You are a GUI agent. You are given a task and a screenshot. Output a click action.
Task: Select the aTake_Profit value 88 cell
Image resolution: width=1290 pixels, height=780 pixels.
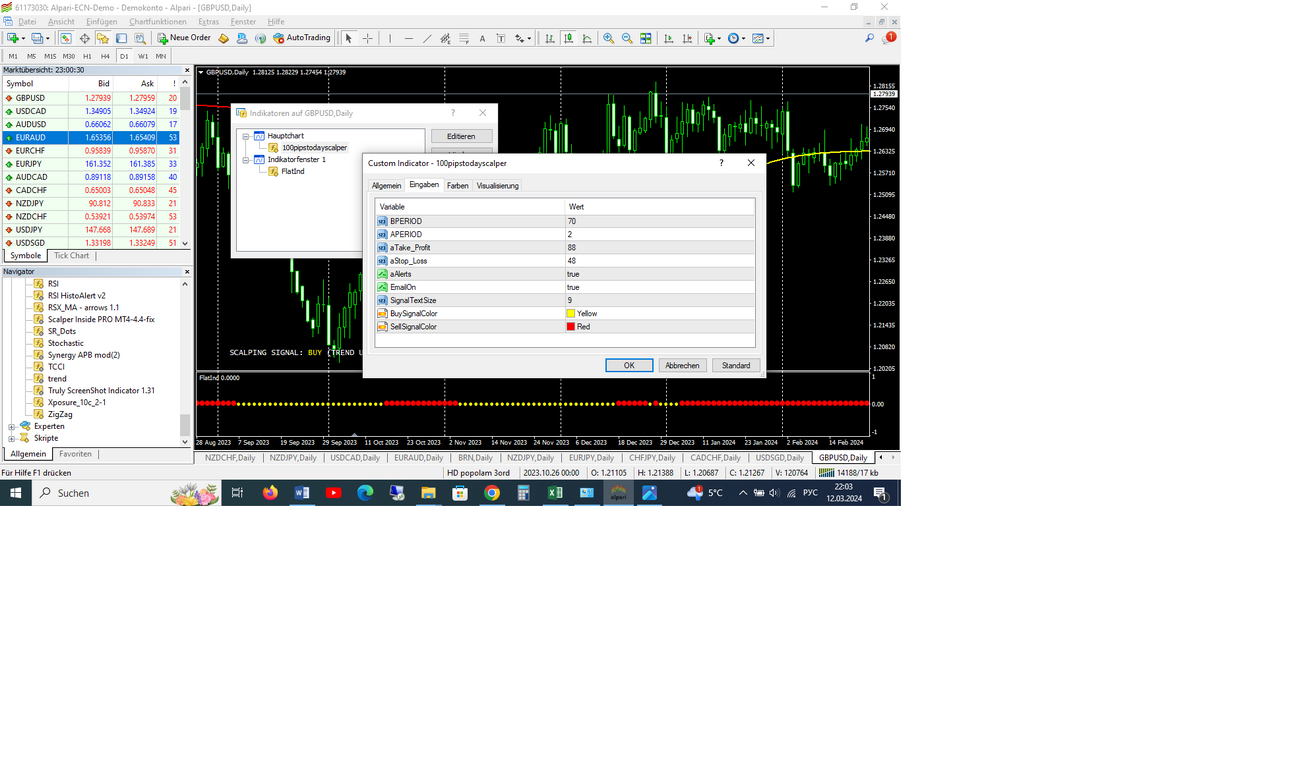tap(659, 247)
